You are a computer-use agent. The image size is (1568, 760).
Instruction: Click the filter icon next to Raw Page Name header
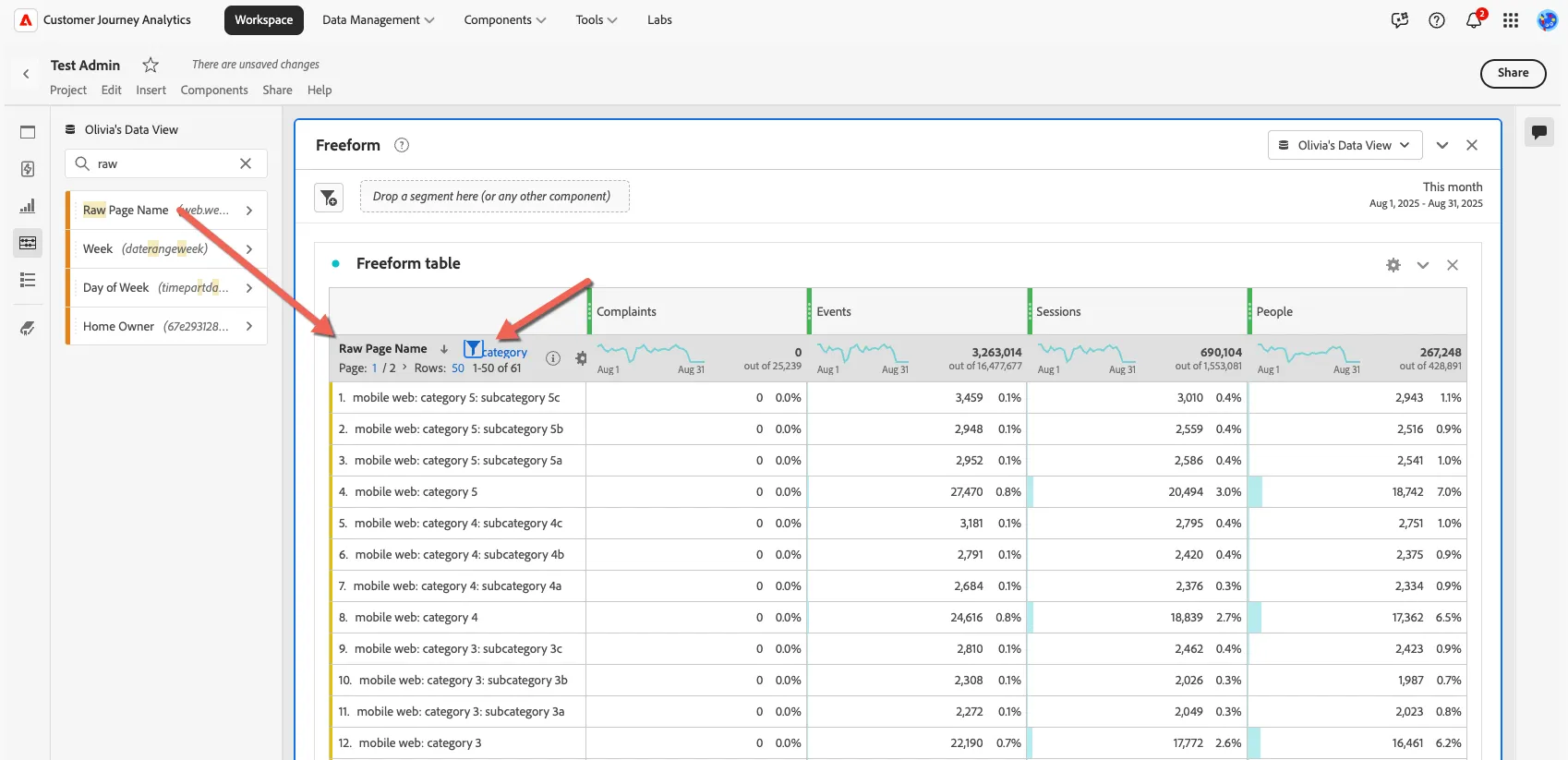pyautogui.click(x=473, y=349)
